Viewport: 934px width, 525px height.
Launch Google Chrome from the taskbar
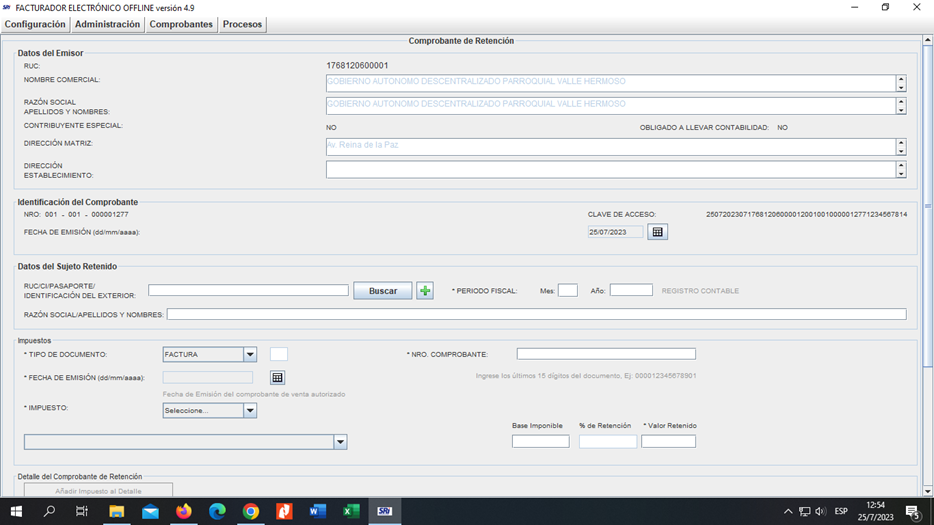251,511
